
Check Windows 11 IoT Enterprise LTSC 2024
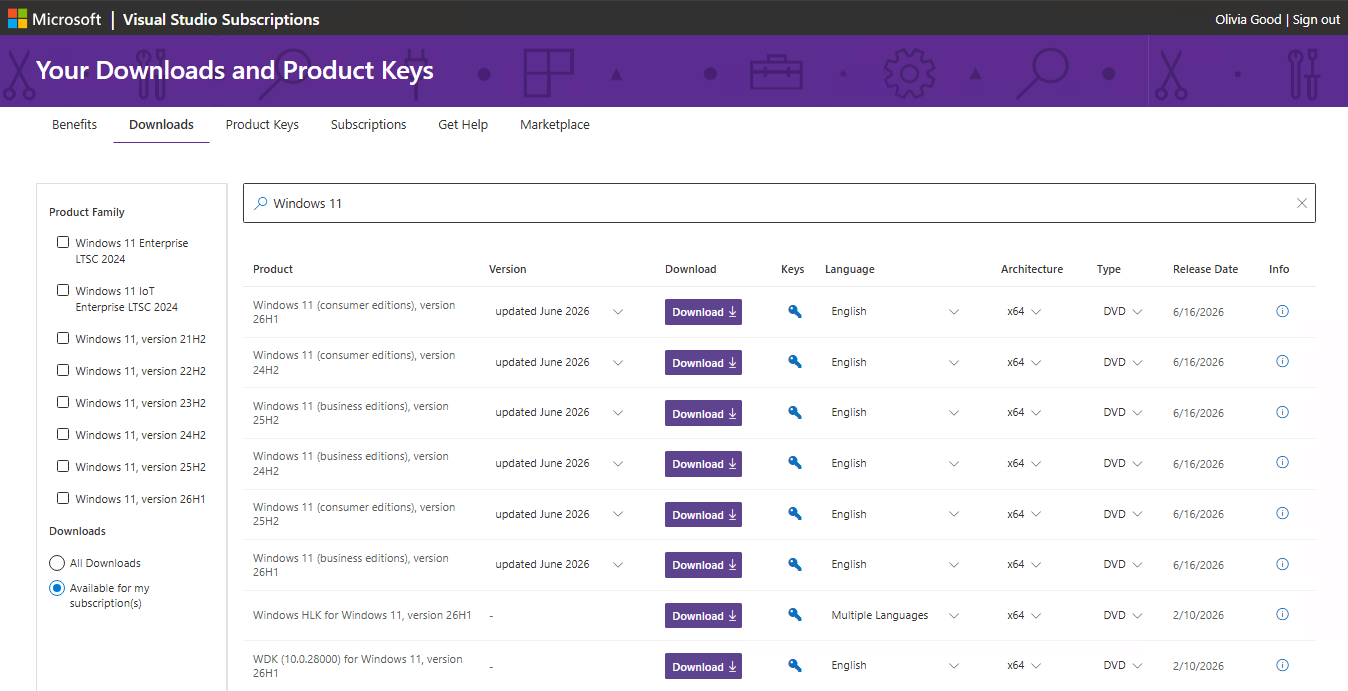63,290
